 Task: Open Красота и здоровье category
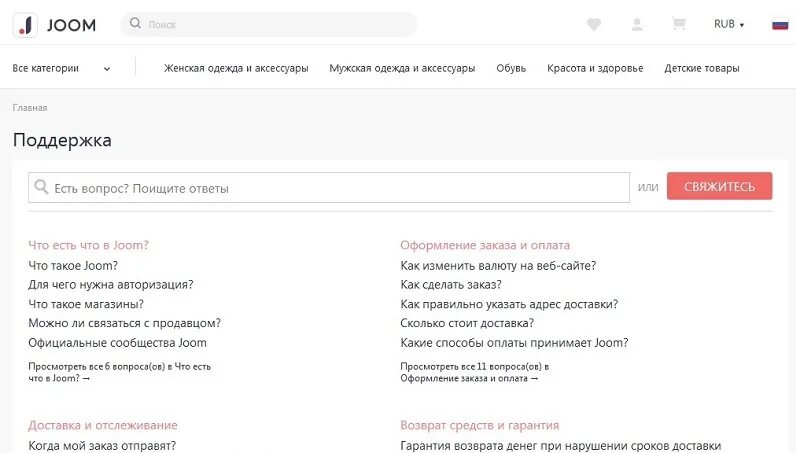tap(595, 68)
